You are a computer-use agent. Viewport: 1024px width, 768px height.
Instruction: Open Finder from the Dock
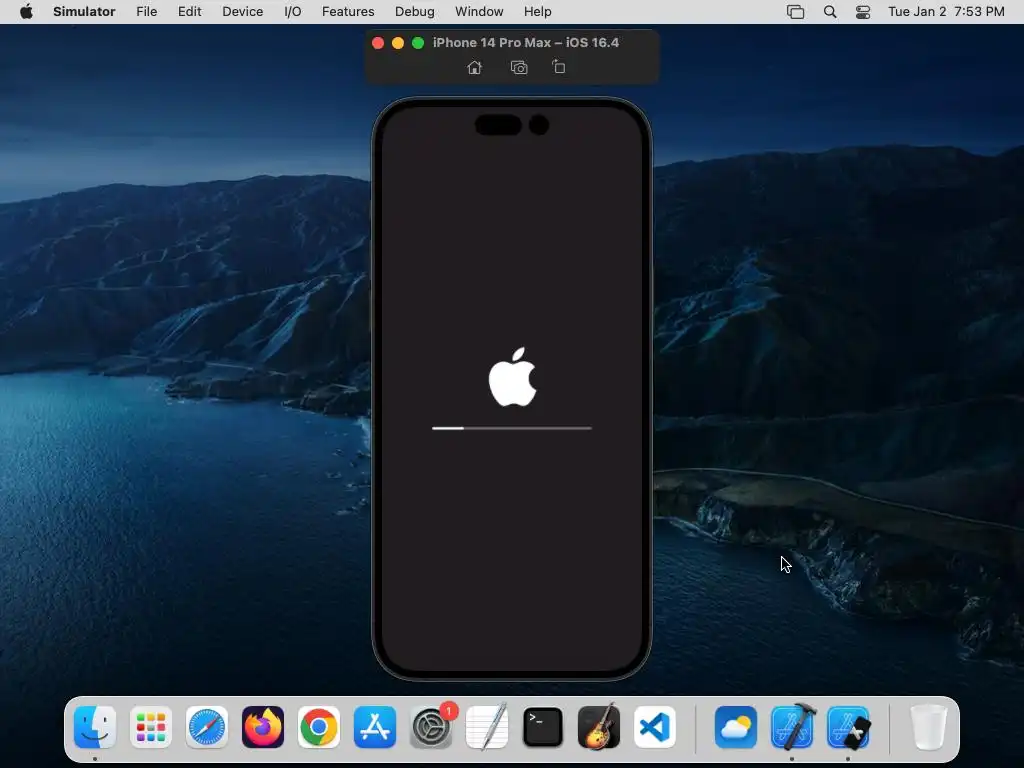95,727
